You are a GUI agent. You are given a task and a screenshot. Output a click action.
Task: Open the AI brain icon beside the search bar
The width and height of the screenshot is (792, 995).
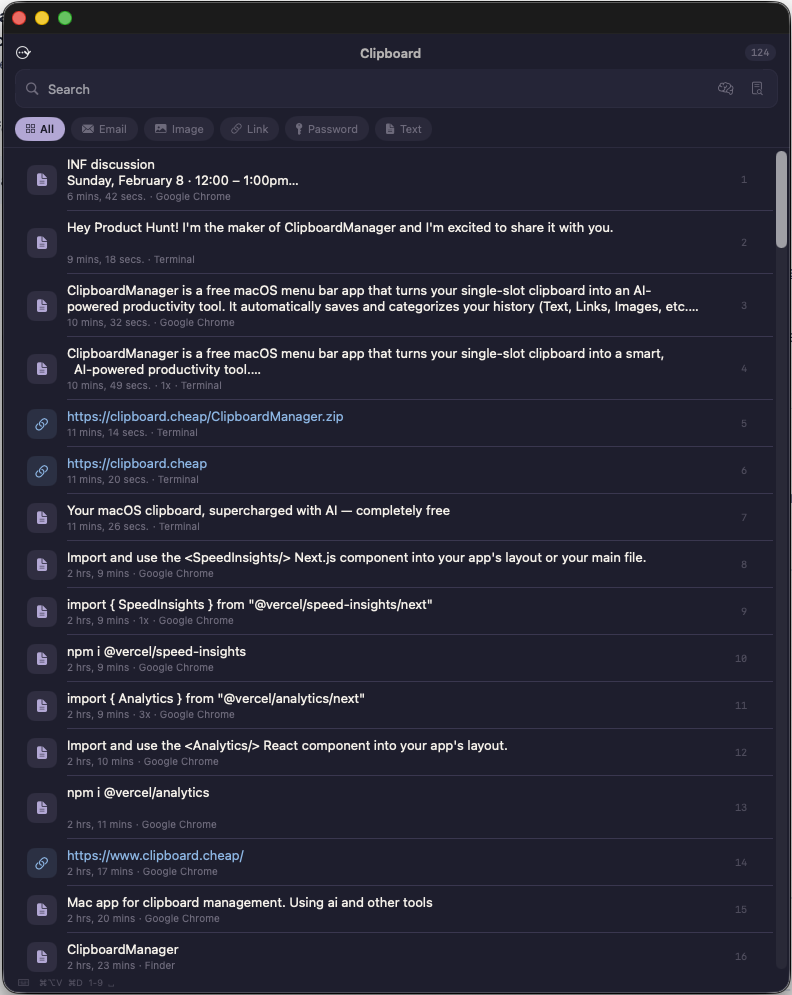(x=725, y=88)
